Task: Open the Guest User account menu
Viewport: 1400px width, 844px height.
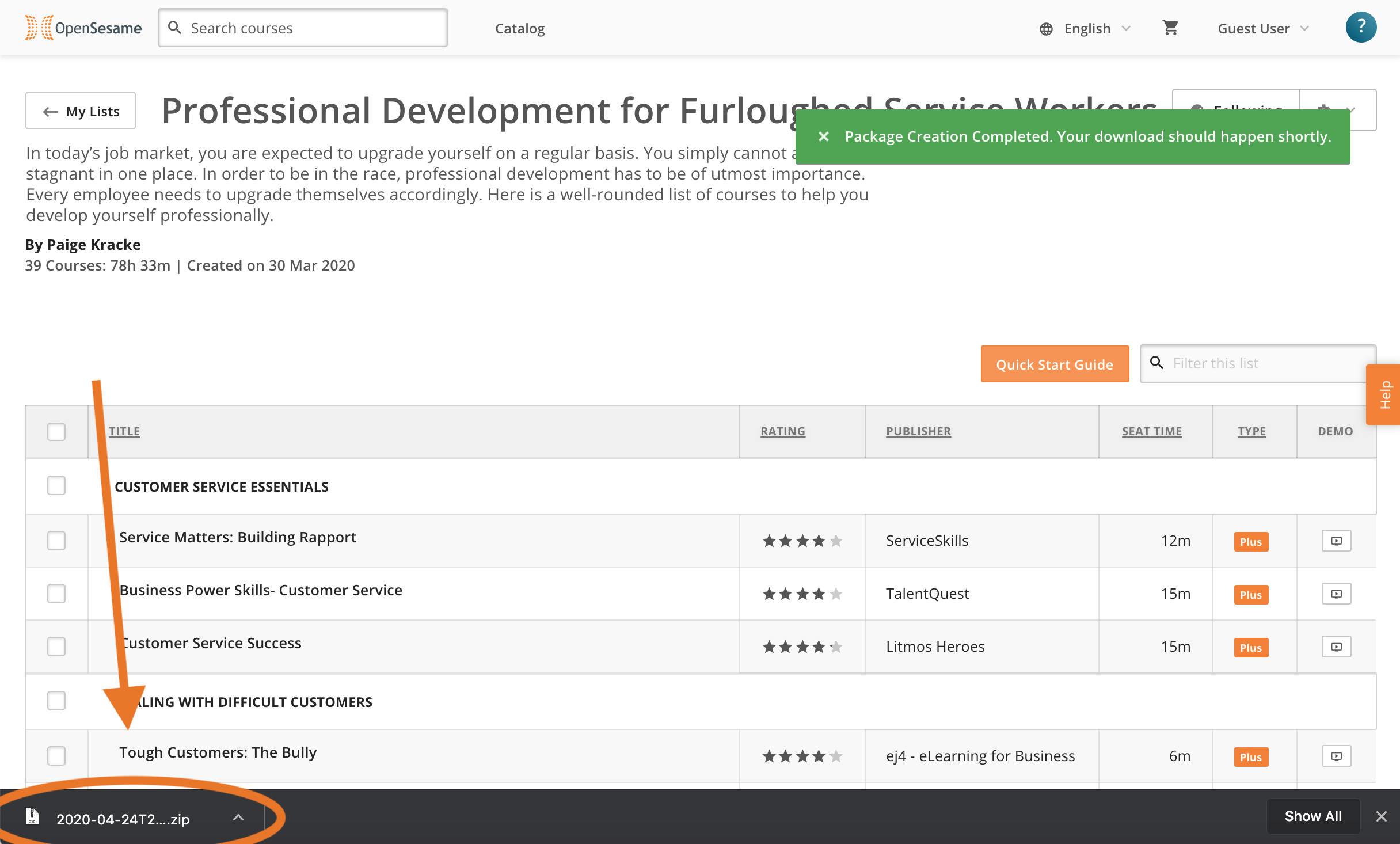Action: (1264, 29)
